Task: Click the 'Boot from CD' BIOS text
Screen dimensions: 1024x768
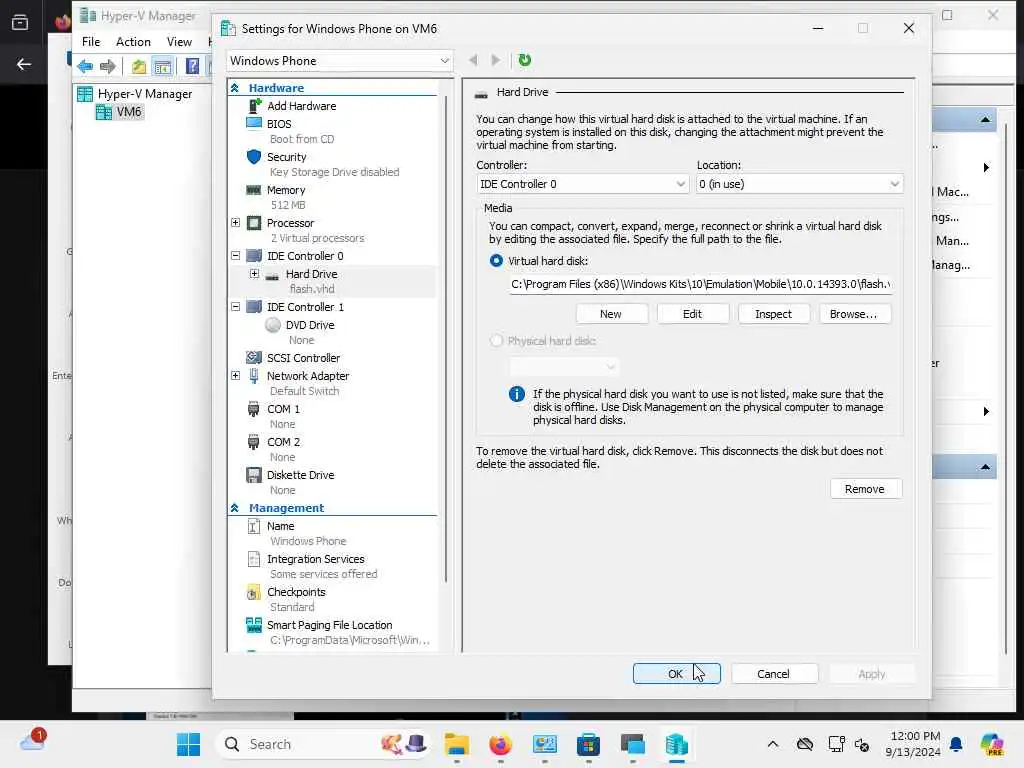Action: pos(302,139)
